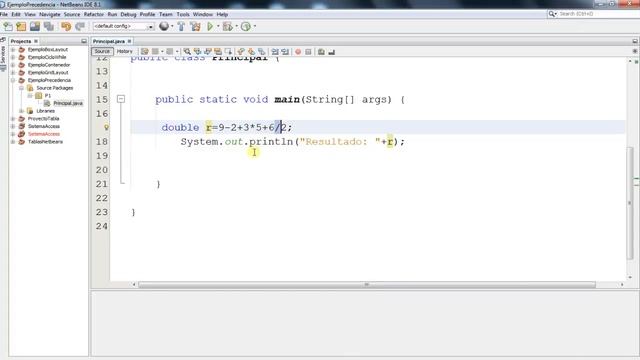Click the browser globe icon

click(x=164, y=26)
